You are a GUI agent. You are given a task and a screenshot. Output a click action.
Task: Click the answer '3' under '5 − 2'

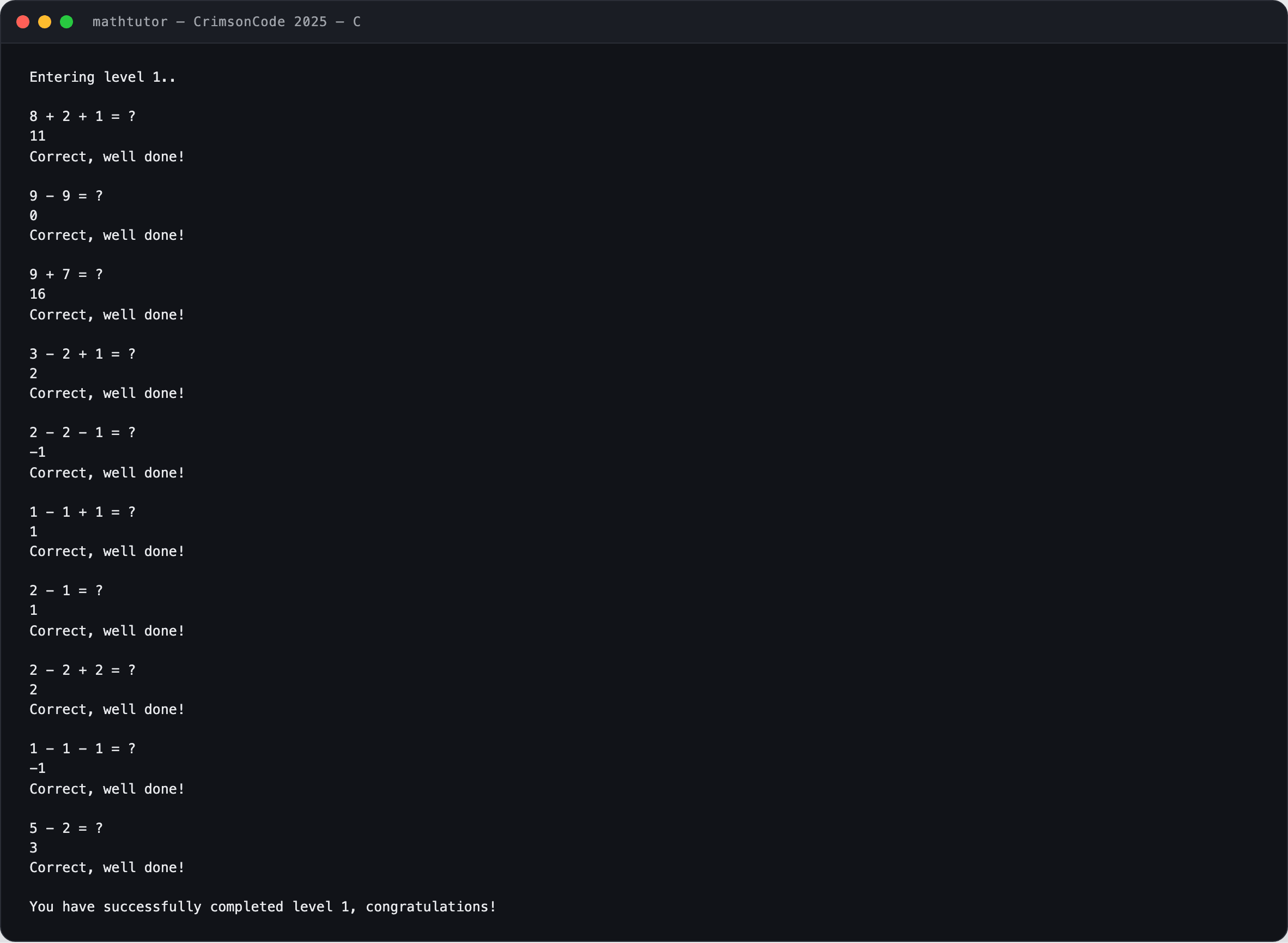coord(34,848)
